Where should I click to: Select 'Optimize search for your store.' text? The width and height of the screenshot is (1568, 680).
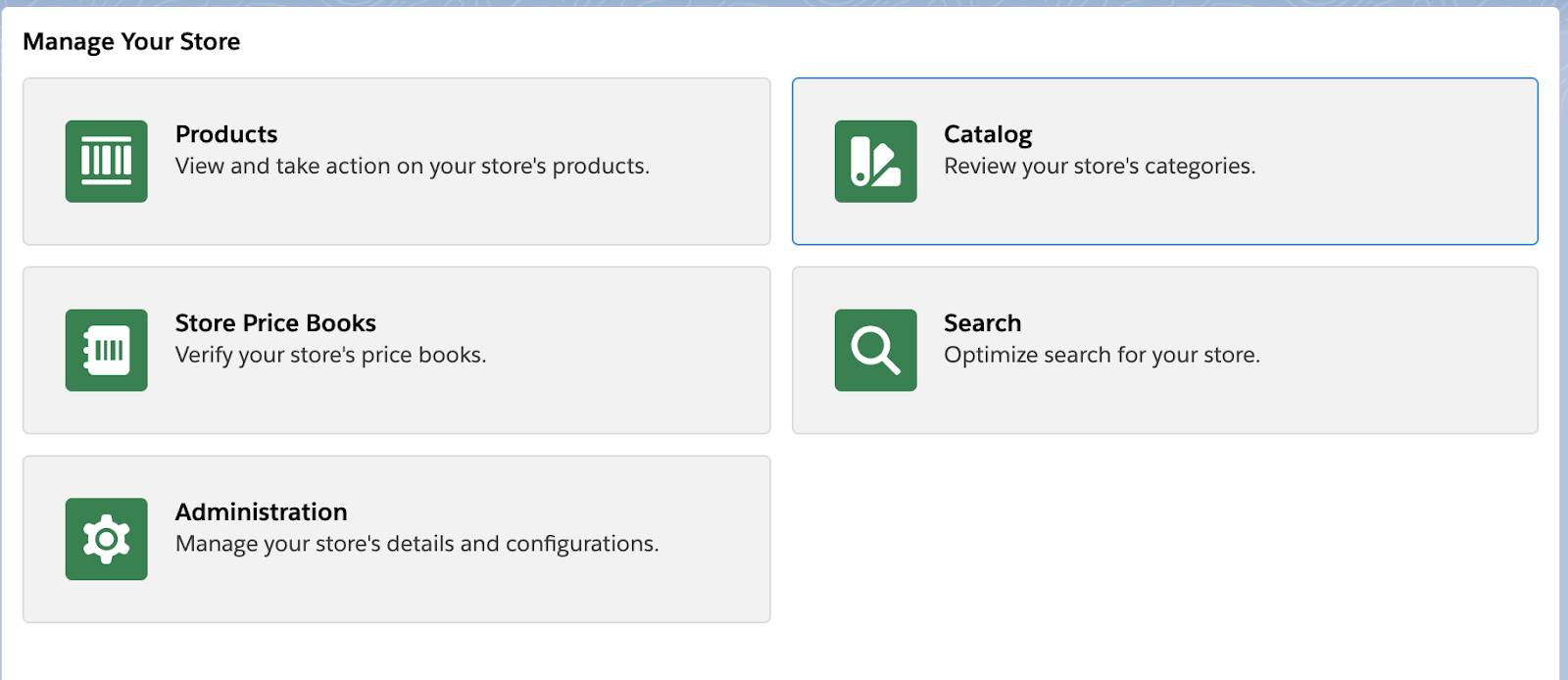click(1102, 355)
